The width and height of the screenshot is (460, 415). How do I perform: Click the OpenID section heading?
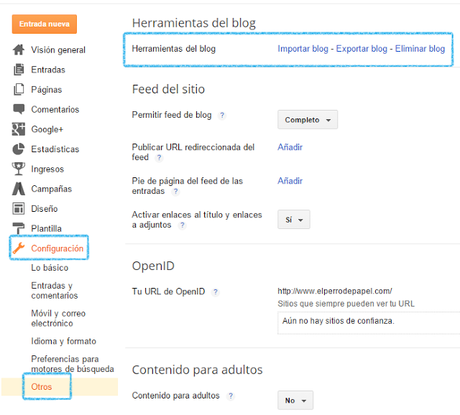tap(153, 266)
